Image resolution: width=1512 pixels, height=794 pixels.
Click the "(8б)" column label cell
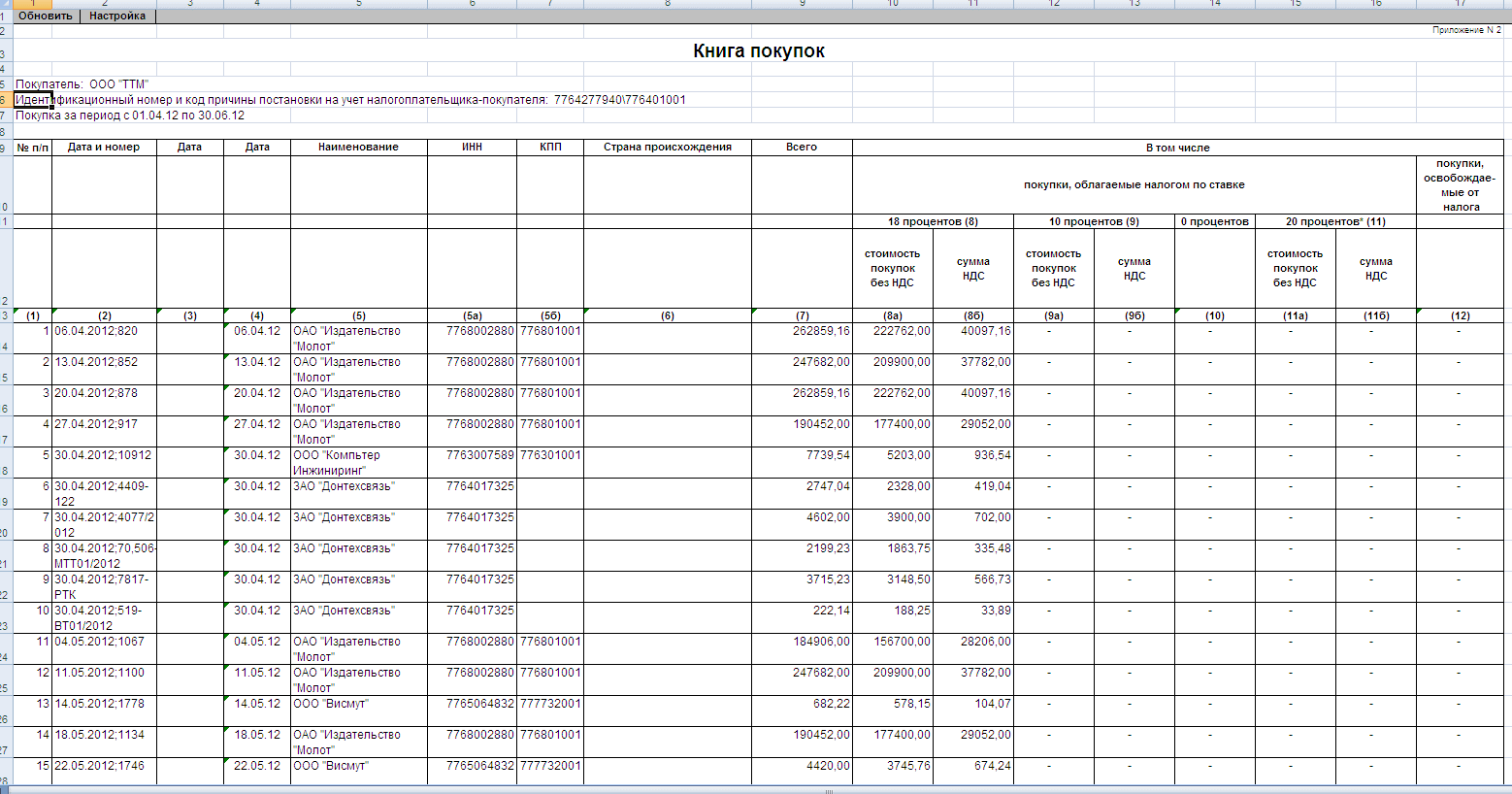(972, 315)
